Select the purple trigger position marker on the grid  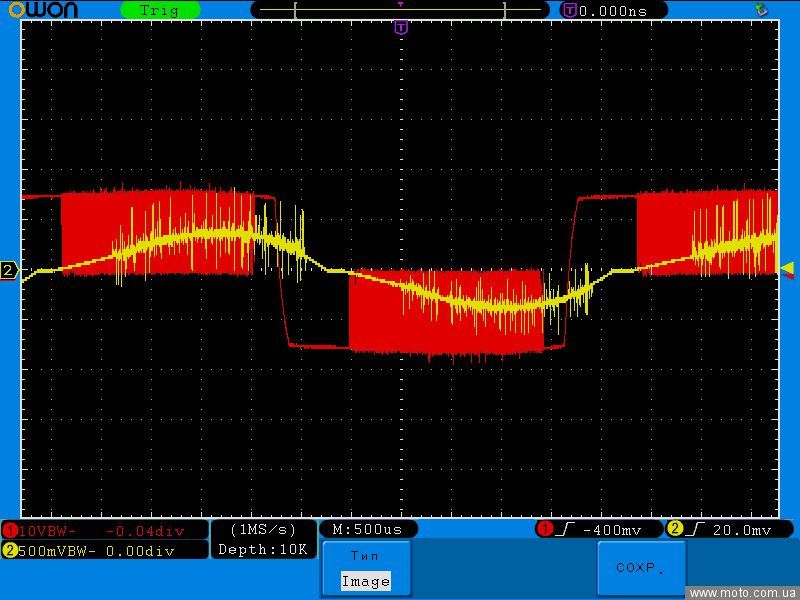pos(401,27)
